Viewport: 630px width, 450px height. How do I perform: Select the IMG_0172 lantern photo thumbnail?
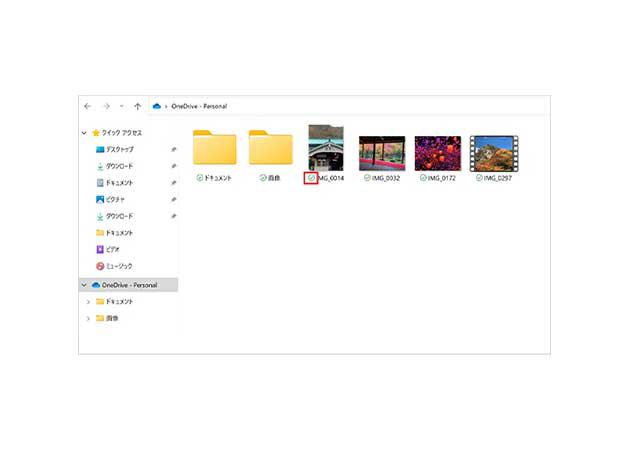pos(438,153)
